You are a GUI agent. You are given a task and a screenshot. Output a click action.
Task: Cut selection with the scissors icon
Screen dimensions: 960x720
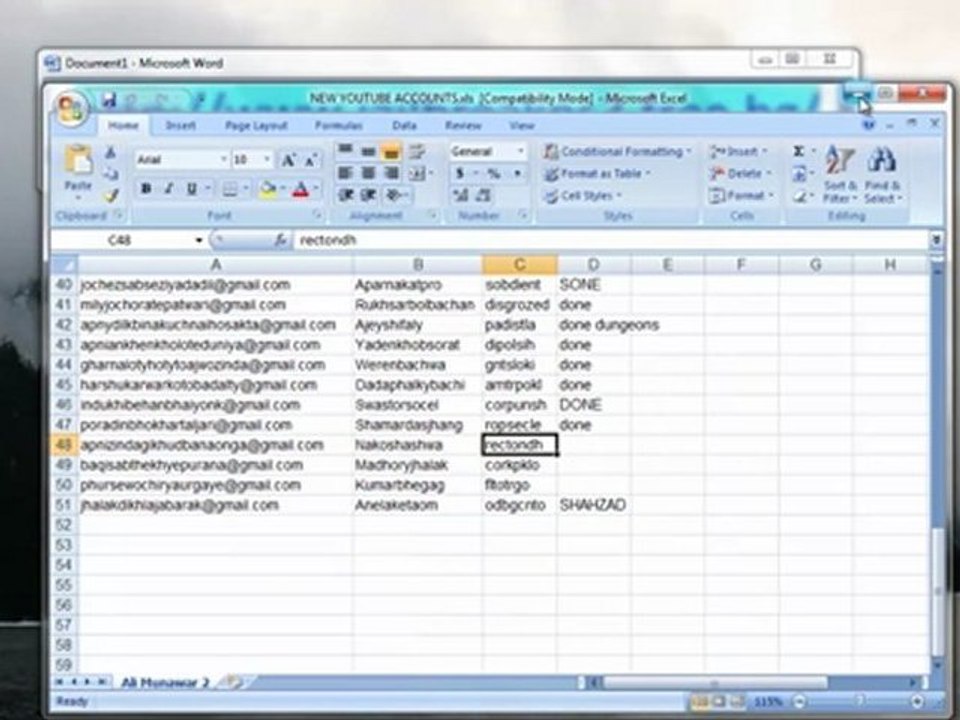pos(111,152)
